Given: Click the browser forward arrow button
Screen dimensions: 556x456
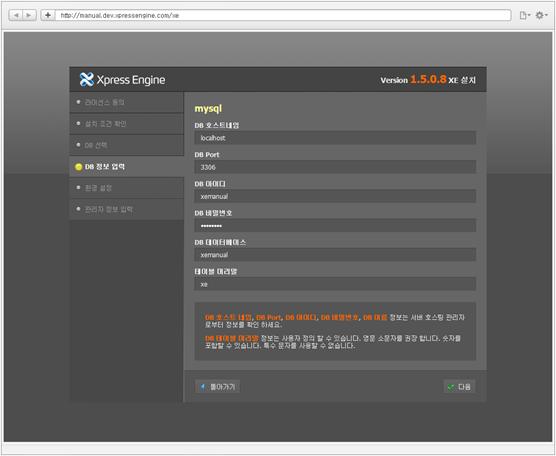Looking at the screenshot, I should coord(29,15).
